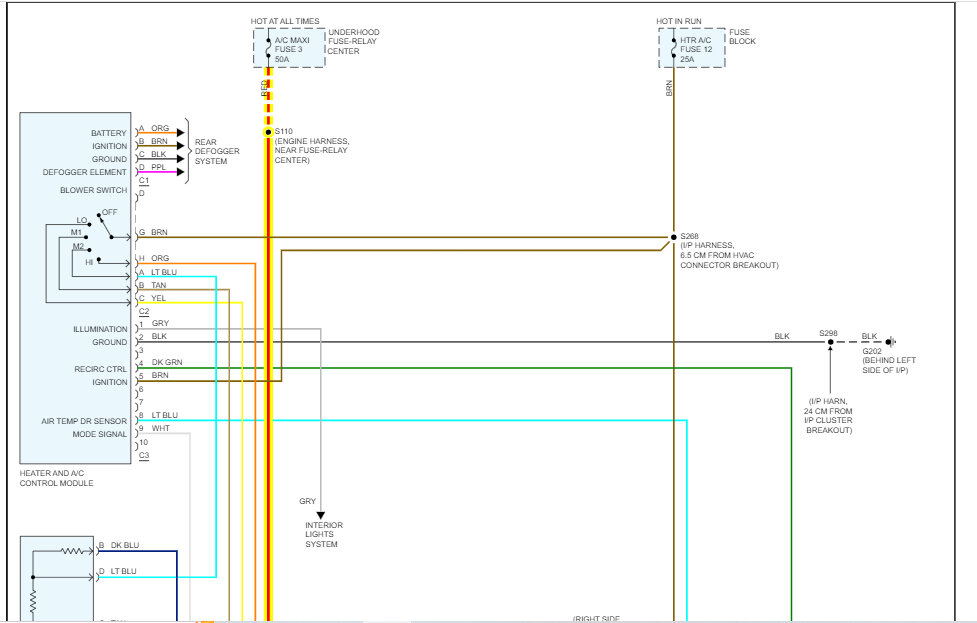The image size is (977, 623).
Task: Click the BLOWER SWITCH label
Action: pos(93,190)
